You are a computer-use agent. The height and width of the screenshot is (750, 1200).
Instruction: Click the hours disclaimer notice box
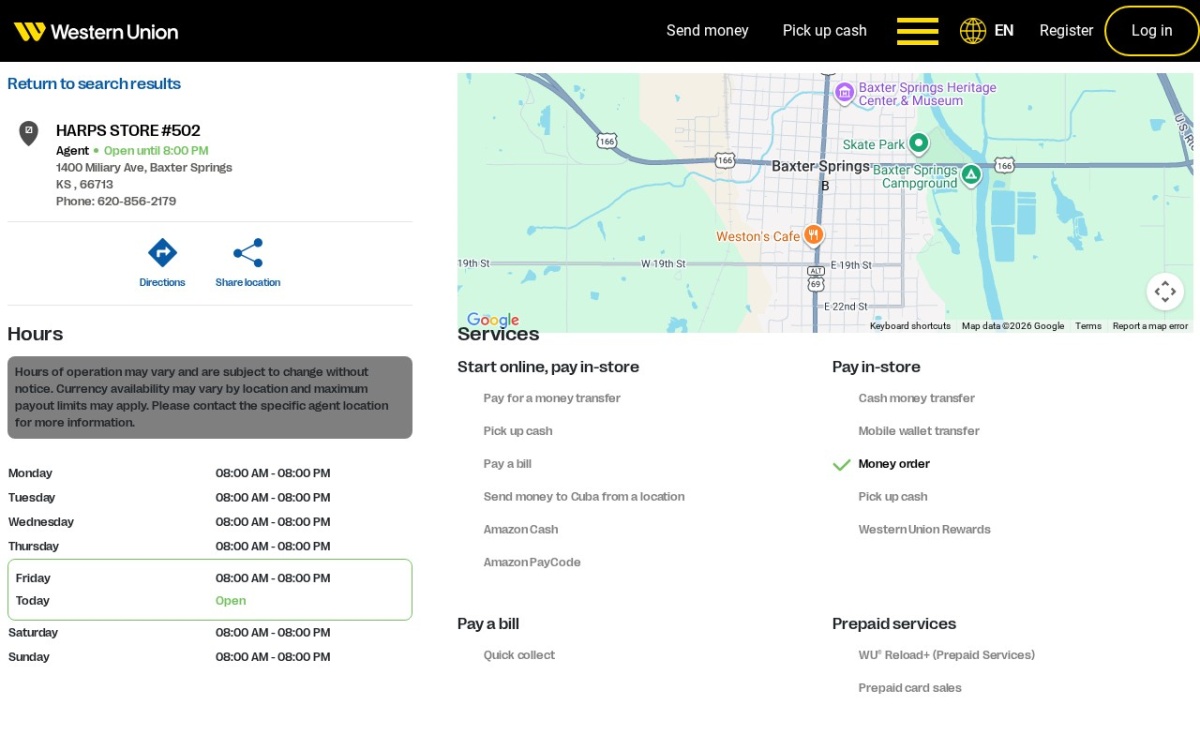coord(210,397)
